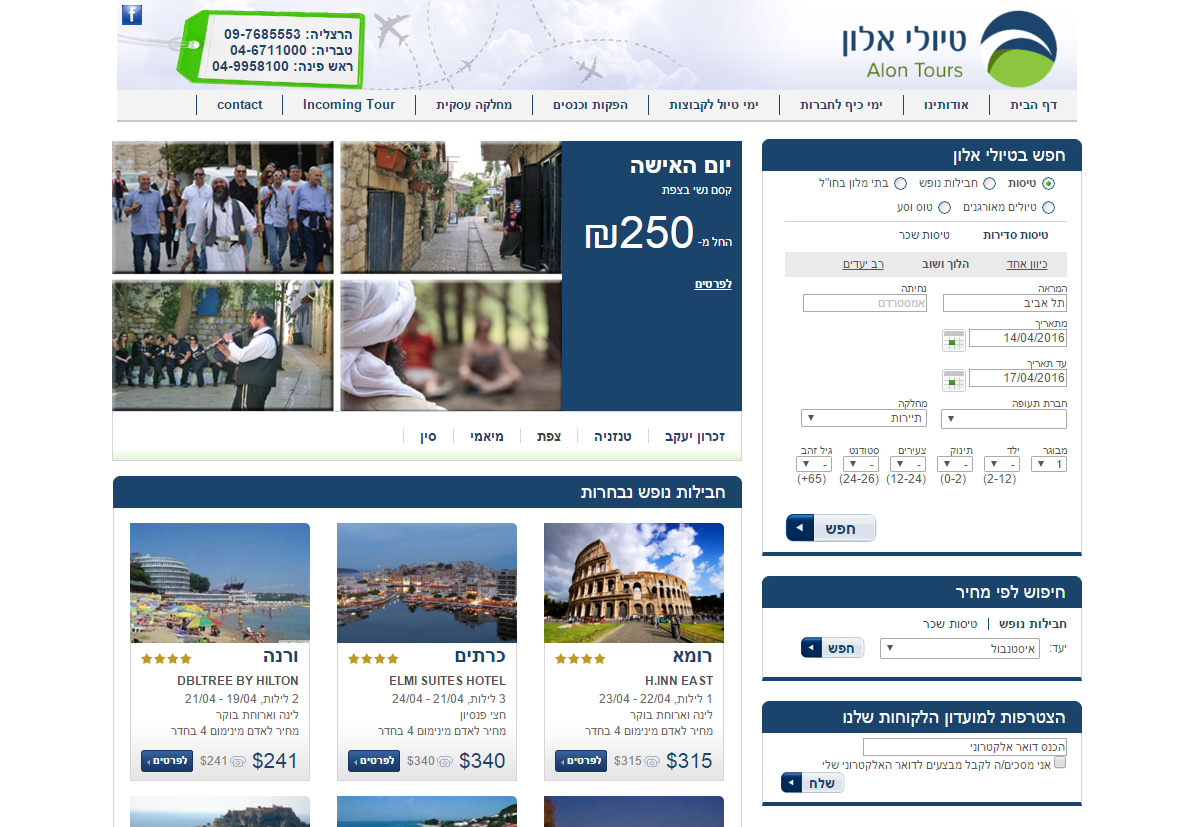
Task: Open the calendar icon beside 17/04/2016
Action: click(x=954, y=380)
